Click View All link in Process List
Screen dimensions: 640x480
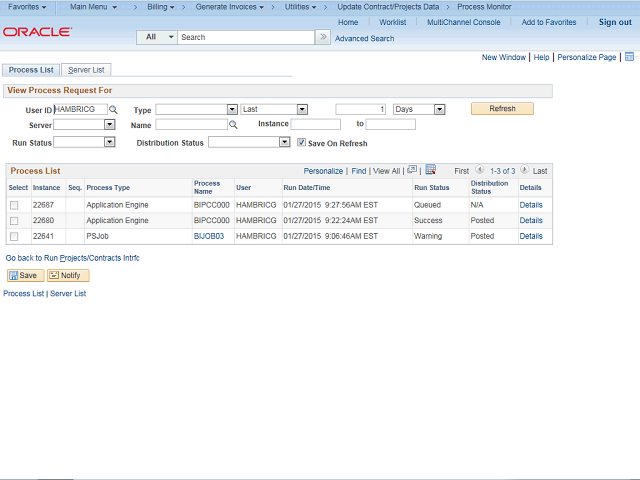click(386, 171)
